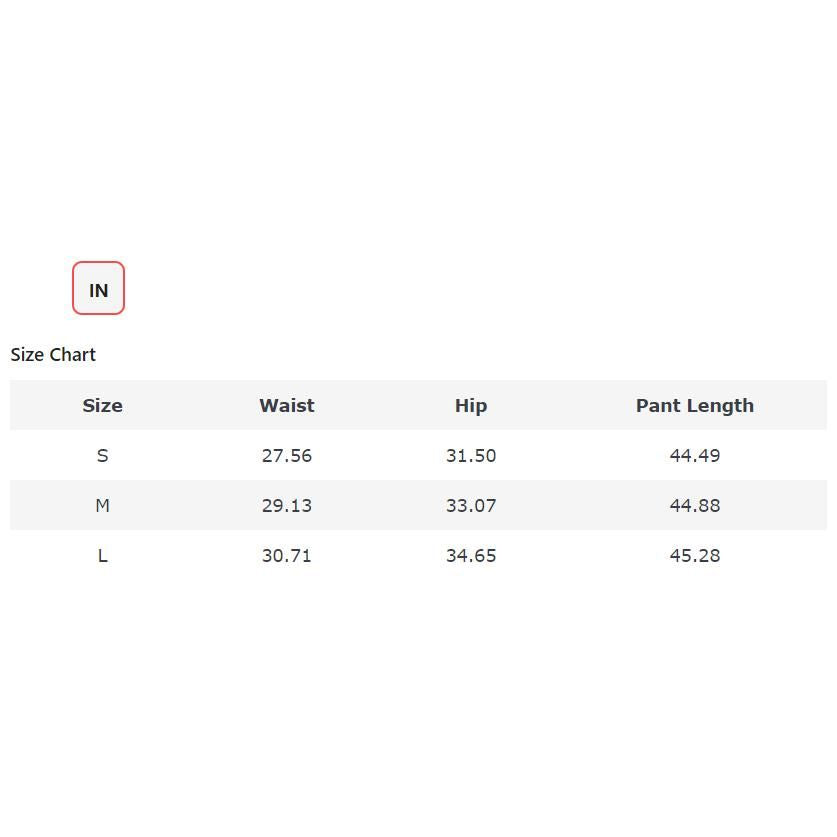Screen dimensions: 837x837
Task: Select hip value 33.07
Action: (470, 506)
